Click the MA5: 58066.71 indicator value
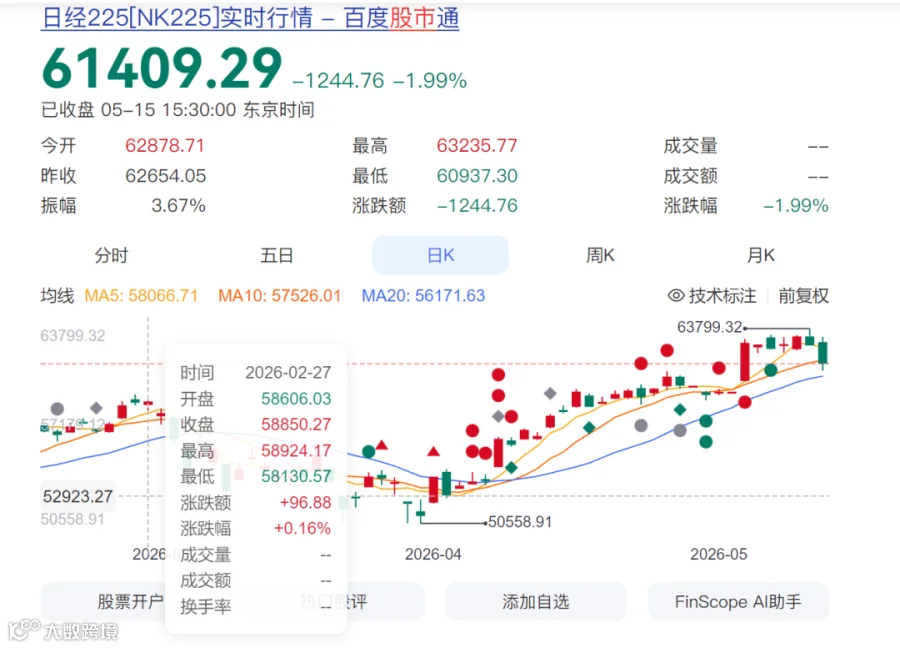This screenshot has height=648, width=900. pos(141,296)
